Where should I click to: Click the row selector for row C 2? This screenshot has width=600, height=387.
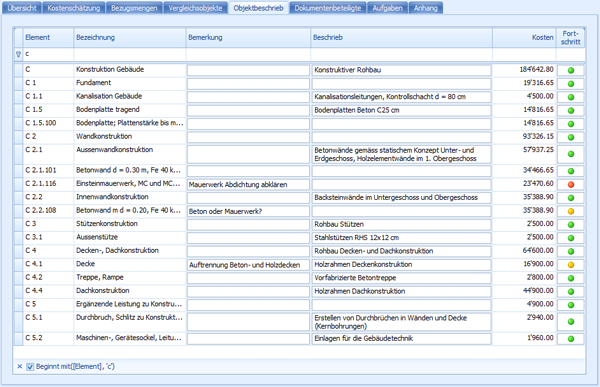click(18, 137)
